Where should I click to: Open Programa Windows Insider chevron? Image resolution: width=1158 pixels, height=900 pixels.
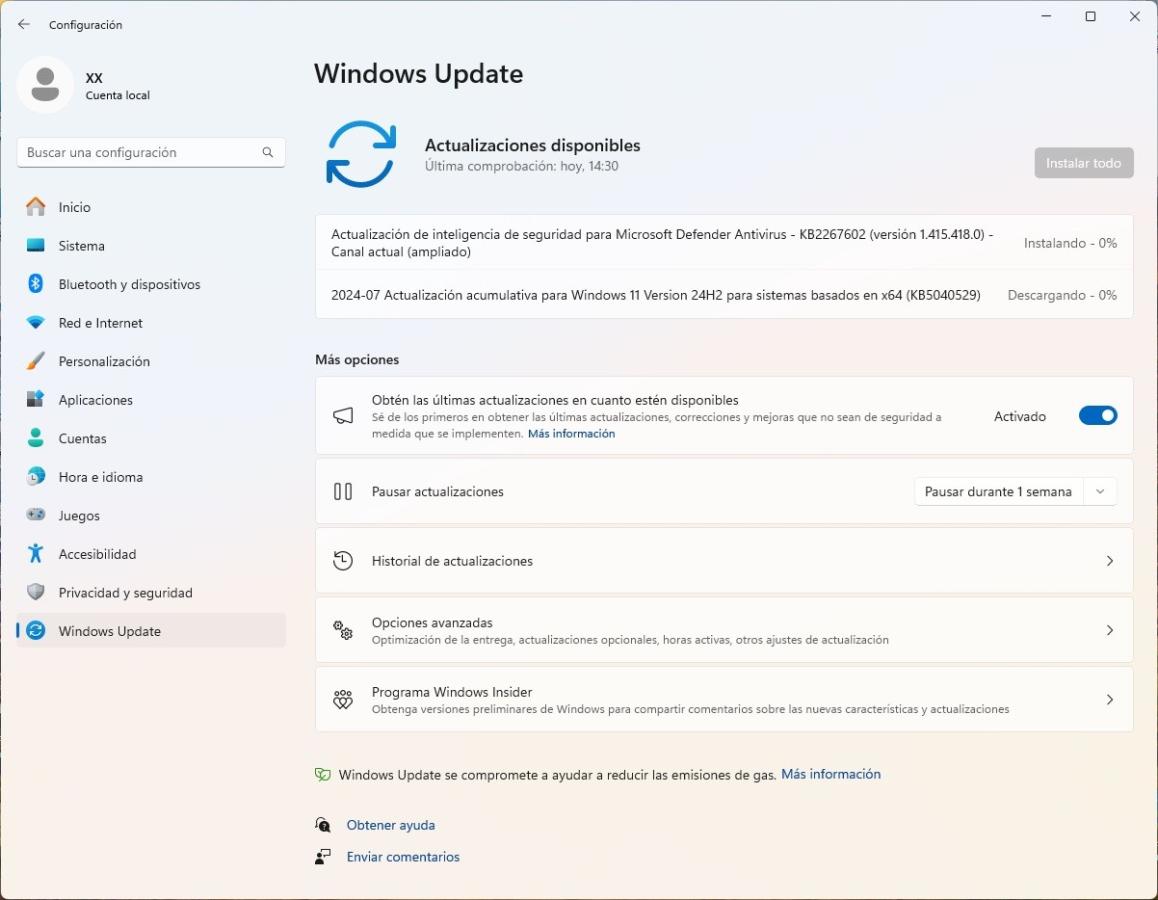[x=1109, y=700]
